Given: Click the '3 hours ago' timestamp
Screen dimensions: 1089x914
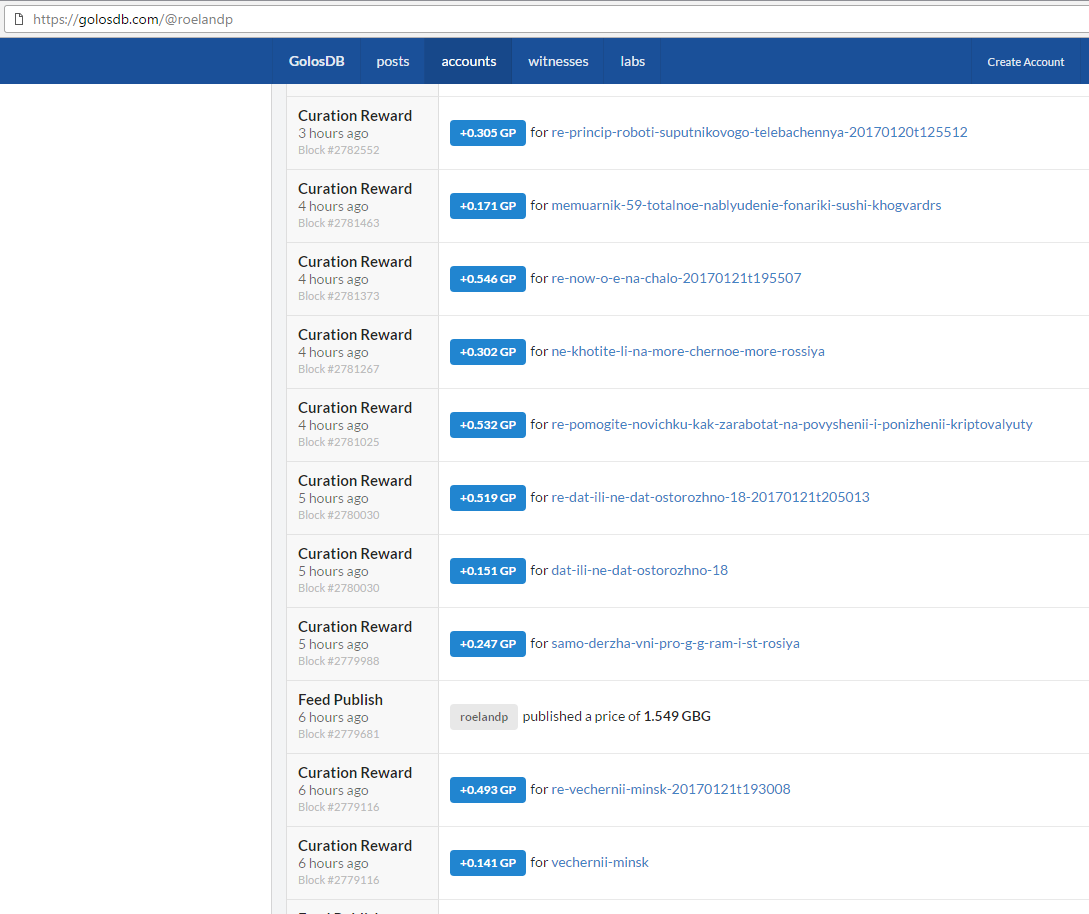Looking at the screenshot, I should coord(333,133).
